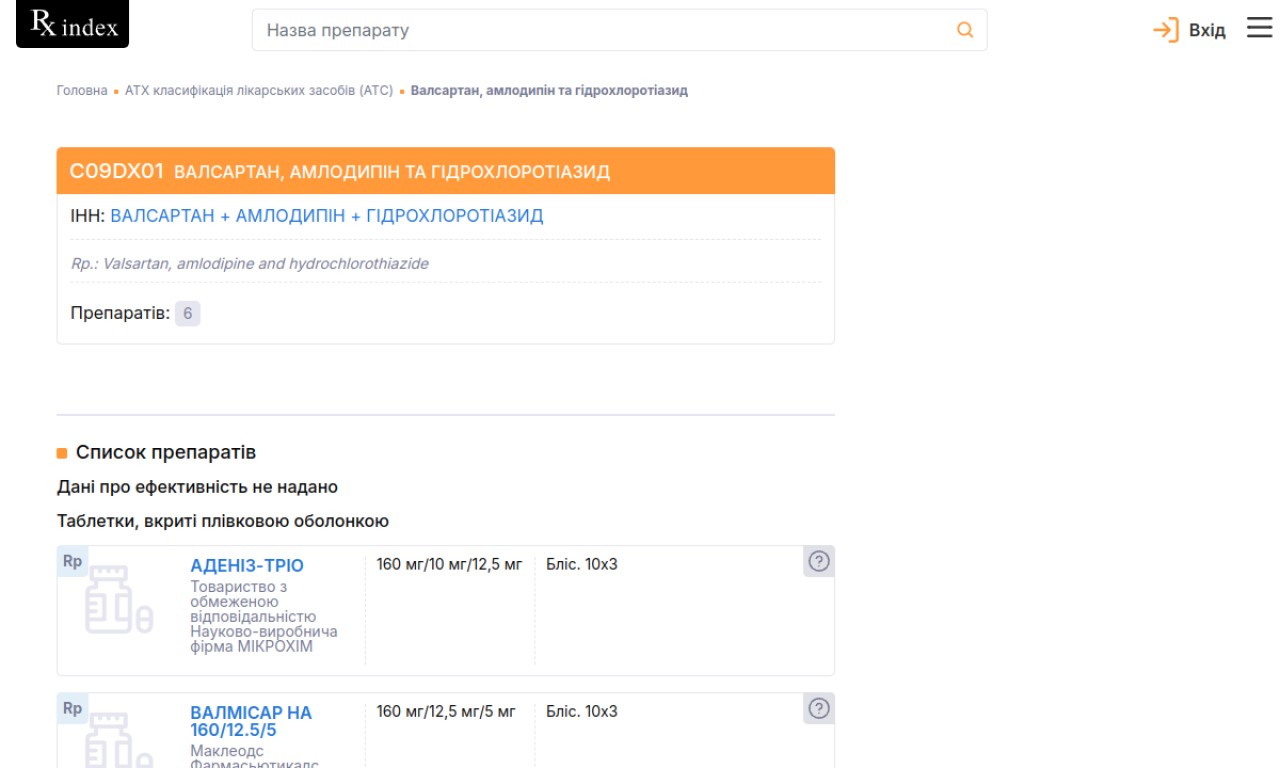This screenshot has height=768, width=1280.
Task: Click Rp badge on ВАЛМІСАР НА card
Action: [72, 708]
